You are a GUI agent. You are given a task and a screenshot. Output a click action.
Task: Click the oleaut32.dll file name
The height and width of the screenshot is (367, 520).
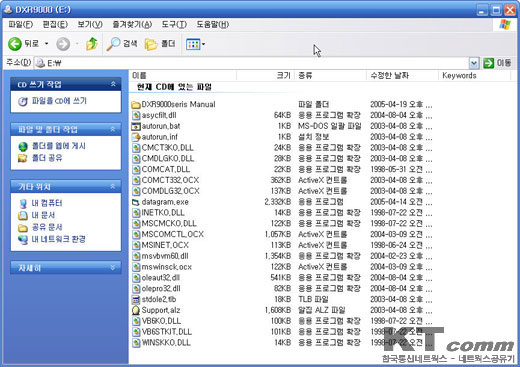tap(161, 278)
